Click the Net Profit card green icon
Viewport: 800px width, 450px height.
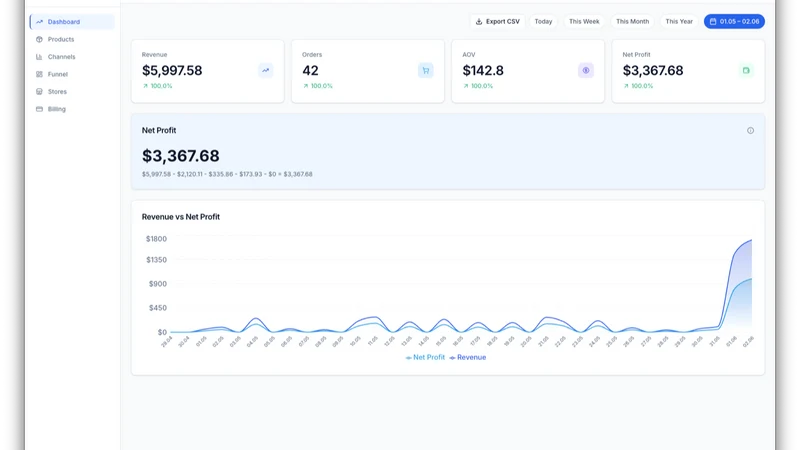[746, 70]
